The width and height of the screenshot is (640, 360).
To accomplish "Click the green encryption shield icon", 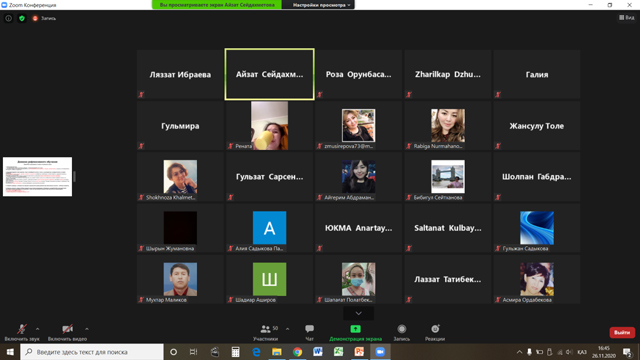I will point(22,18).
